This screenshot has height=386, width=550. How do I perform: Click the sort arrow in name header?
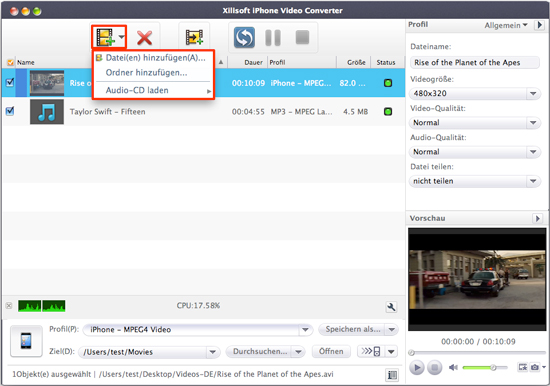(x=221, y=62)
